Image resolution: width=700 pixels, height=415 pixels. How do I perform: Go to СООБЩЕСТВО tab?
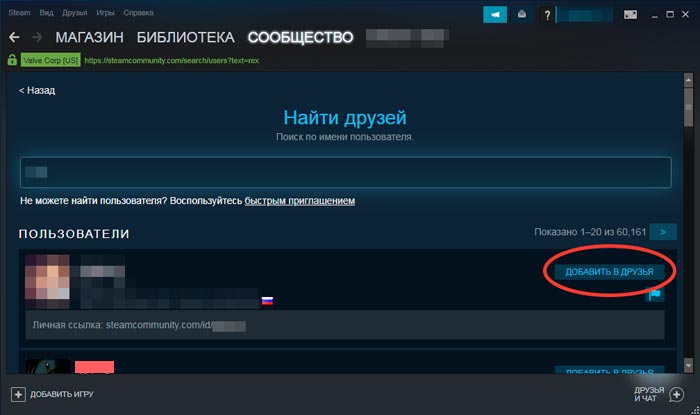(x=300, y=37)
